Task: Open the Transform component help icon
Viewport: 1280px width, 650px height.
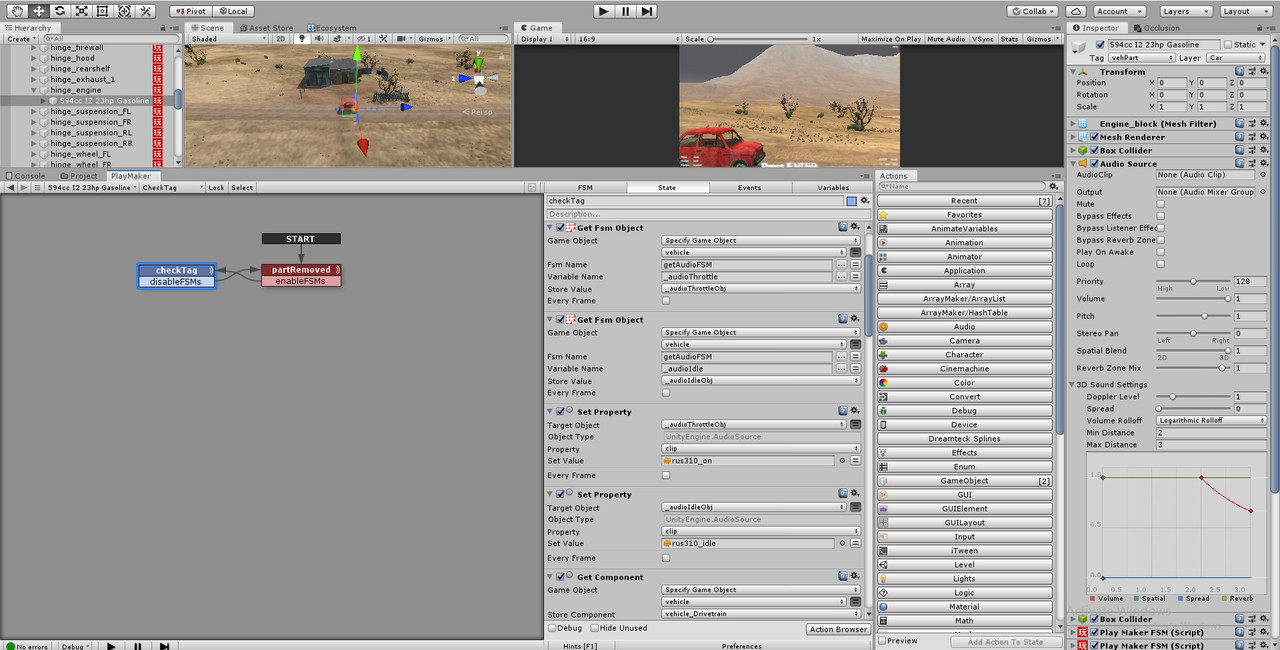Action: 1240,72
